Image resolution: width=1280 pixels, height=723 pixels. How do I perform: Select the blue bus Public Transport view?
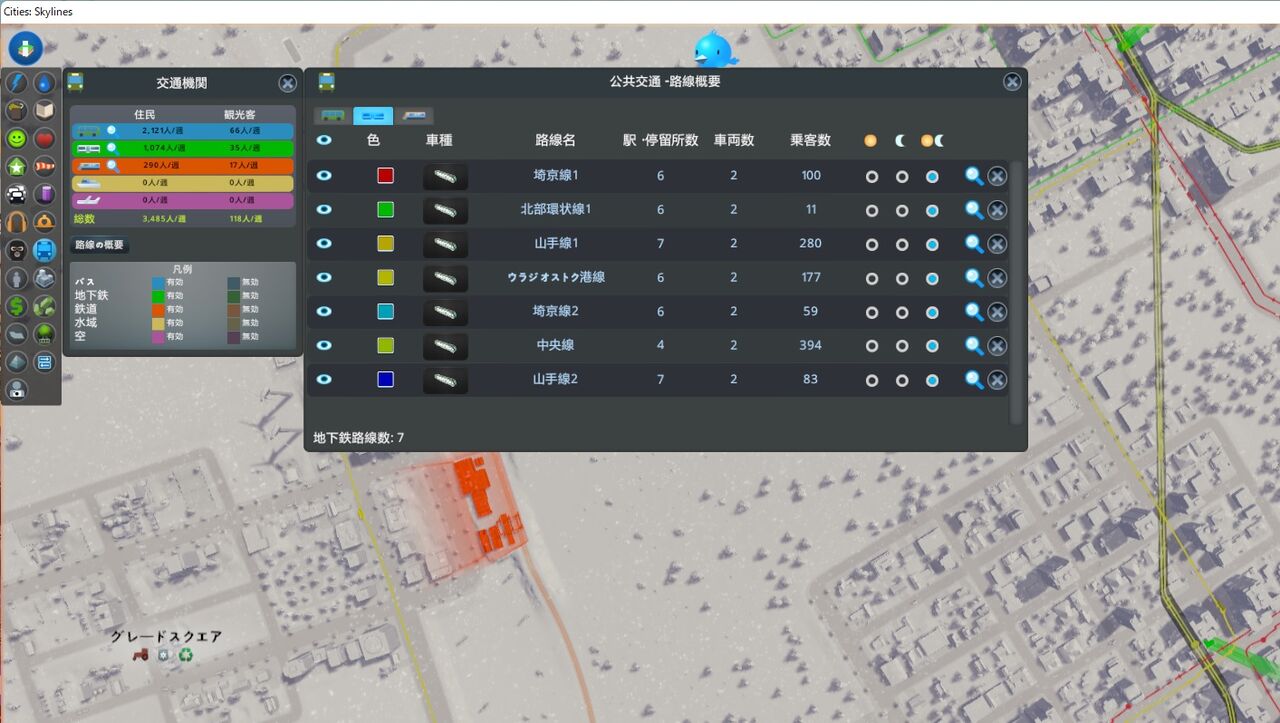(x=45, y=251)
